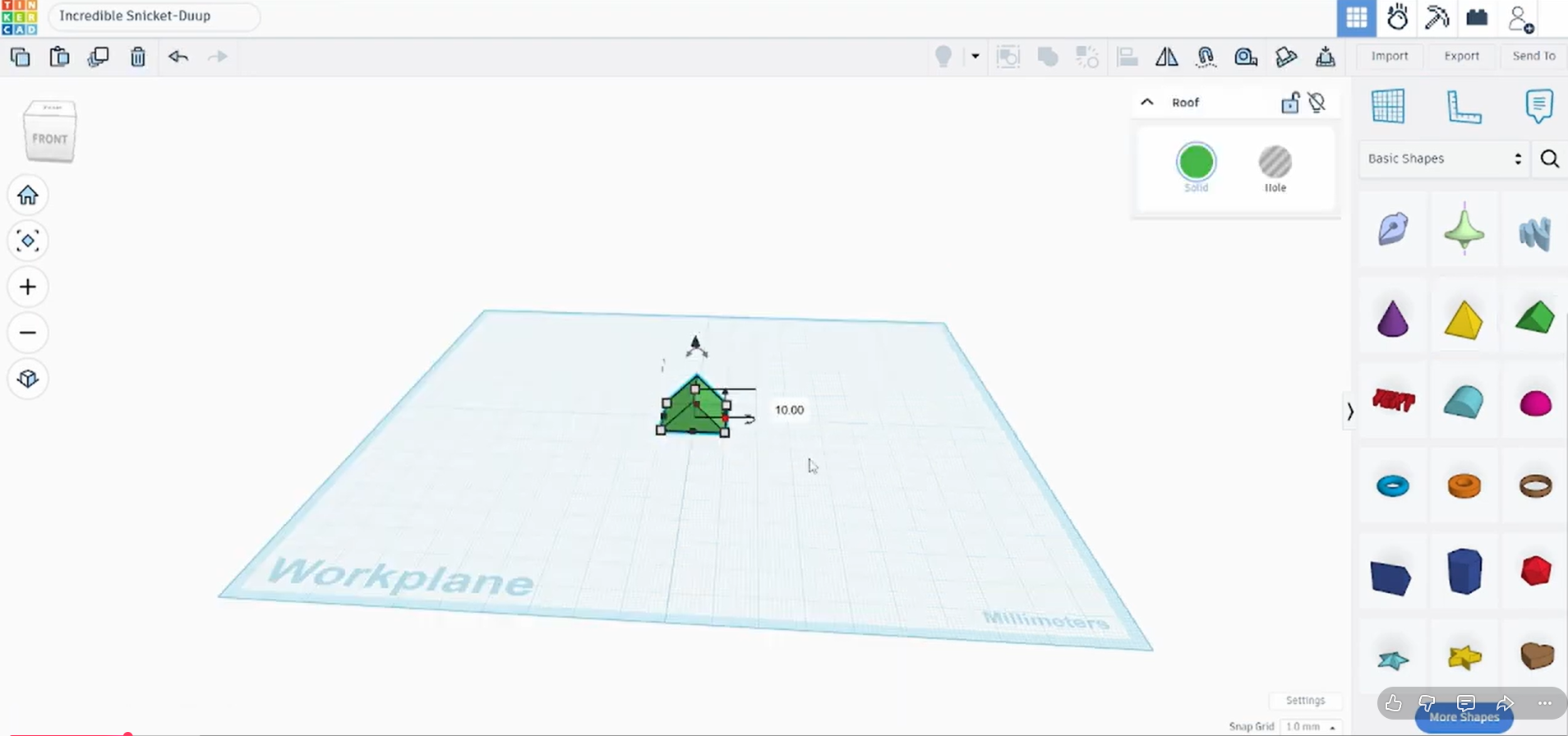Select the green Roof shape
1568x736 pixels.
coord(1534,317)
